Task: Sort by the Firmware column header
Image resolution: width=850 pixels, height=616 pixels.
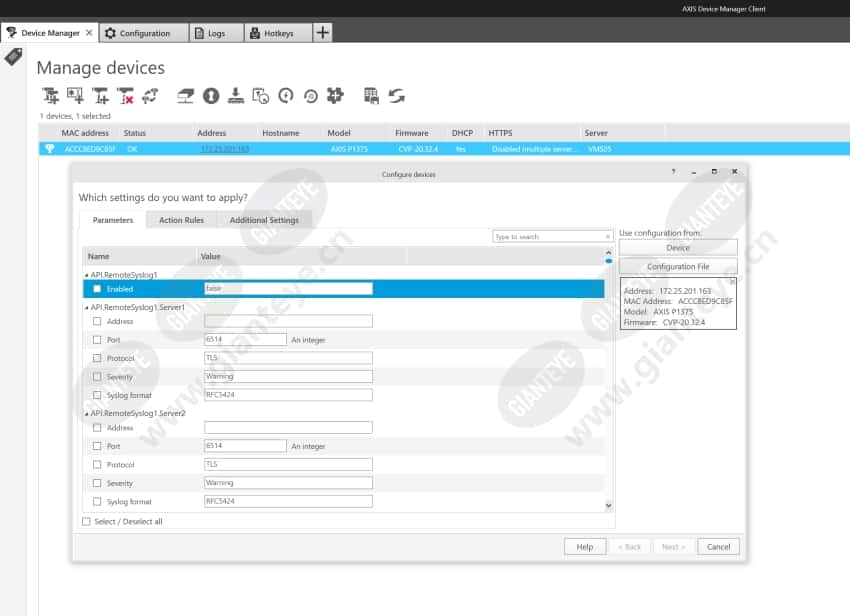Action: click(x=411, y=133)
